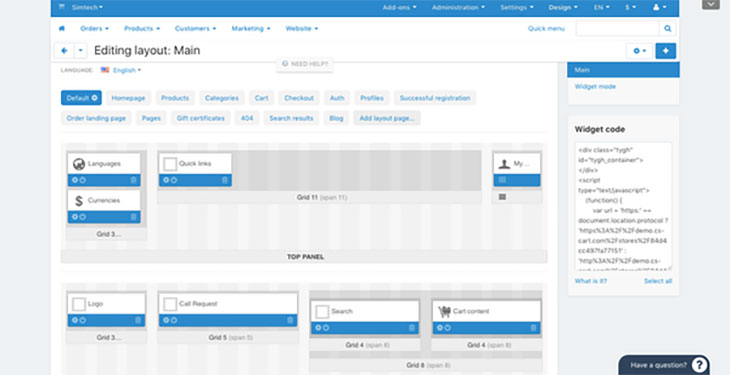This screenshot has width=730, height=375.
Task: Switch to the Checkout layout page tab
Action: [x=299, y=98]
